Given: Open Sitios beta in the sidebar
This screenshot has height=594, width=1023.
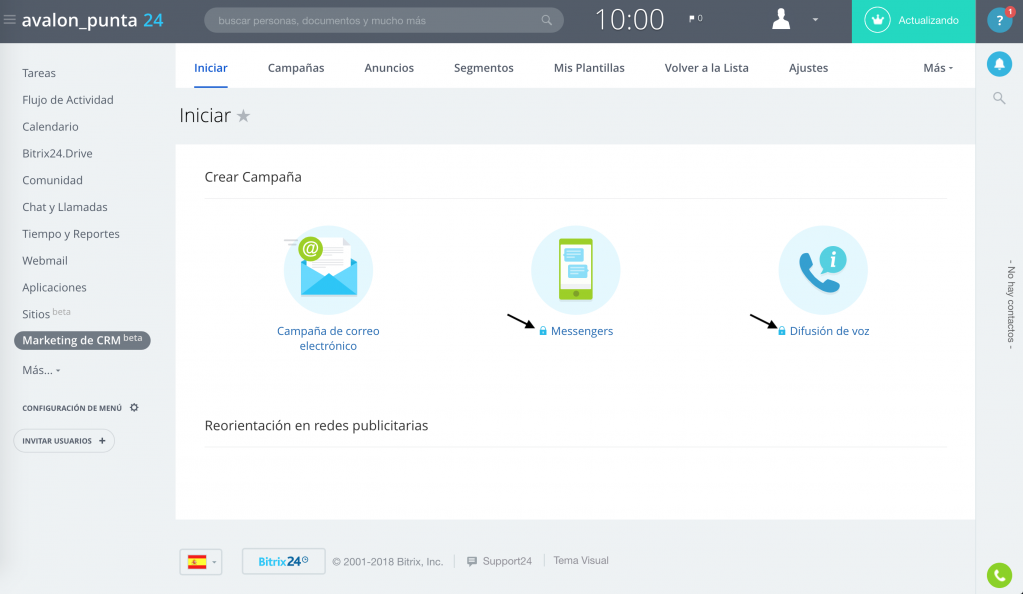Looking at the screenshot, I should click(x=46, y=313).
